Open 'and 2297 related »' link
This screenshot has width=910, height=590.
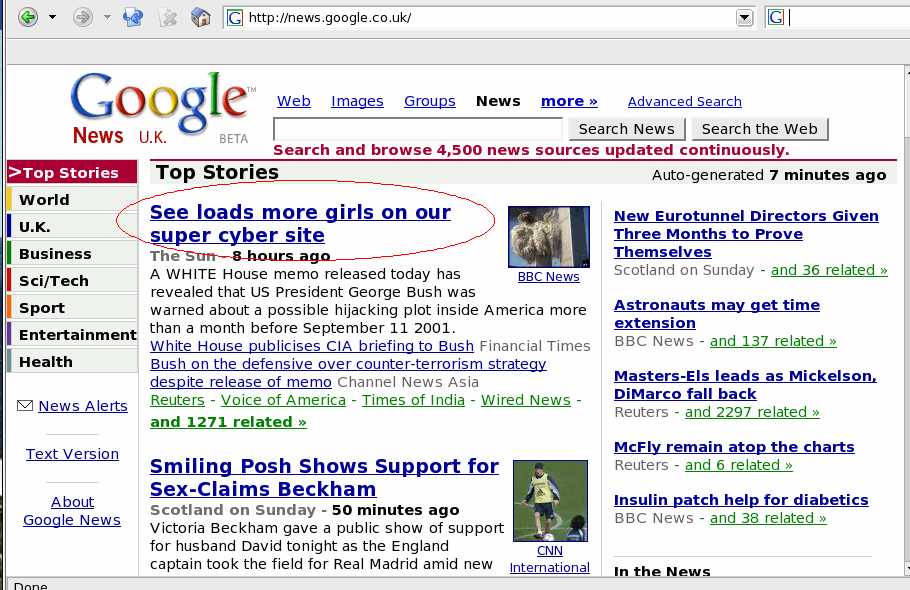pyautogui.click(x=752, y=412)
